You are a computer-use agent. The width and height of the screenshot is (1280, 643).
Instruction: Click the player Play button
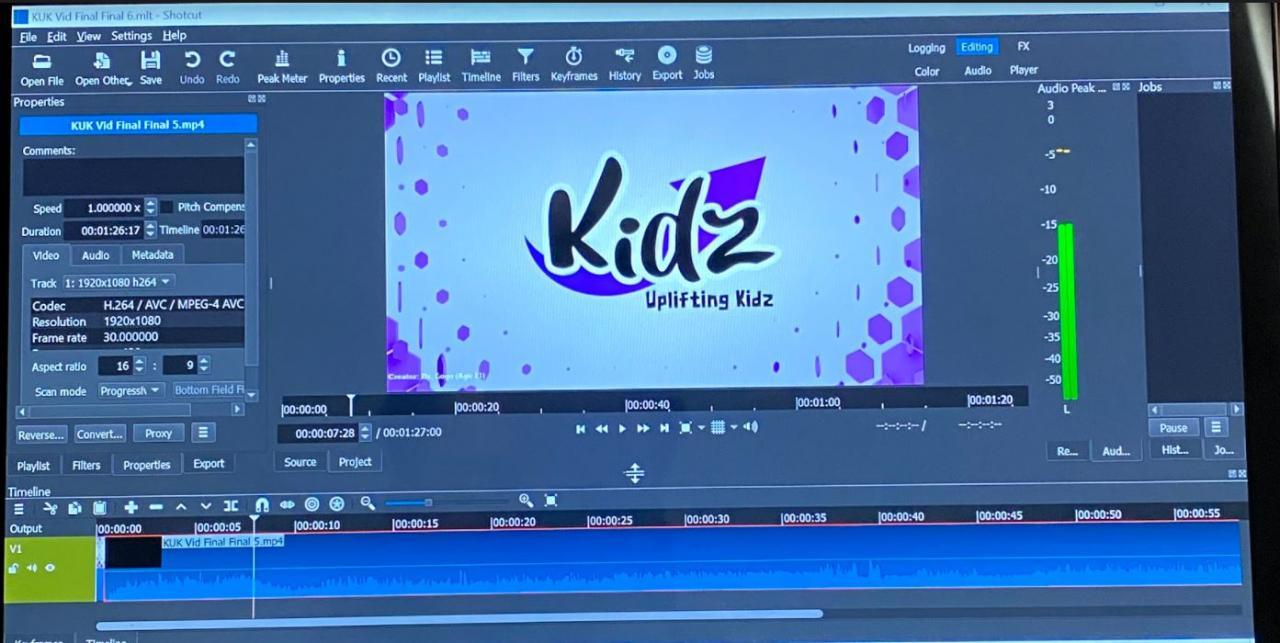coord(622,428)
